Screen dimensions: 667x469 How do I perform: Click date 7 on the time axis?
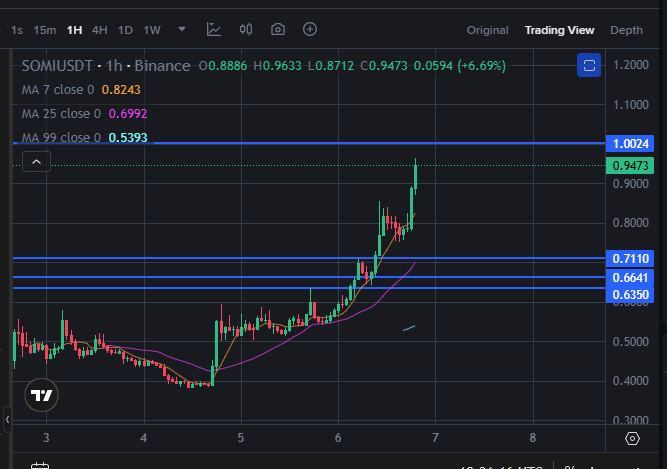(x=435, y=438)
